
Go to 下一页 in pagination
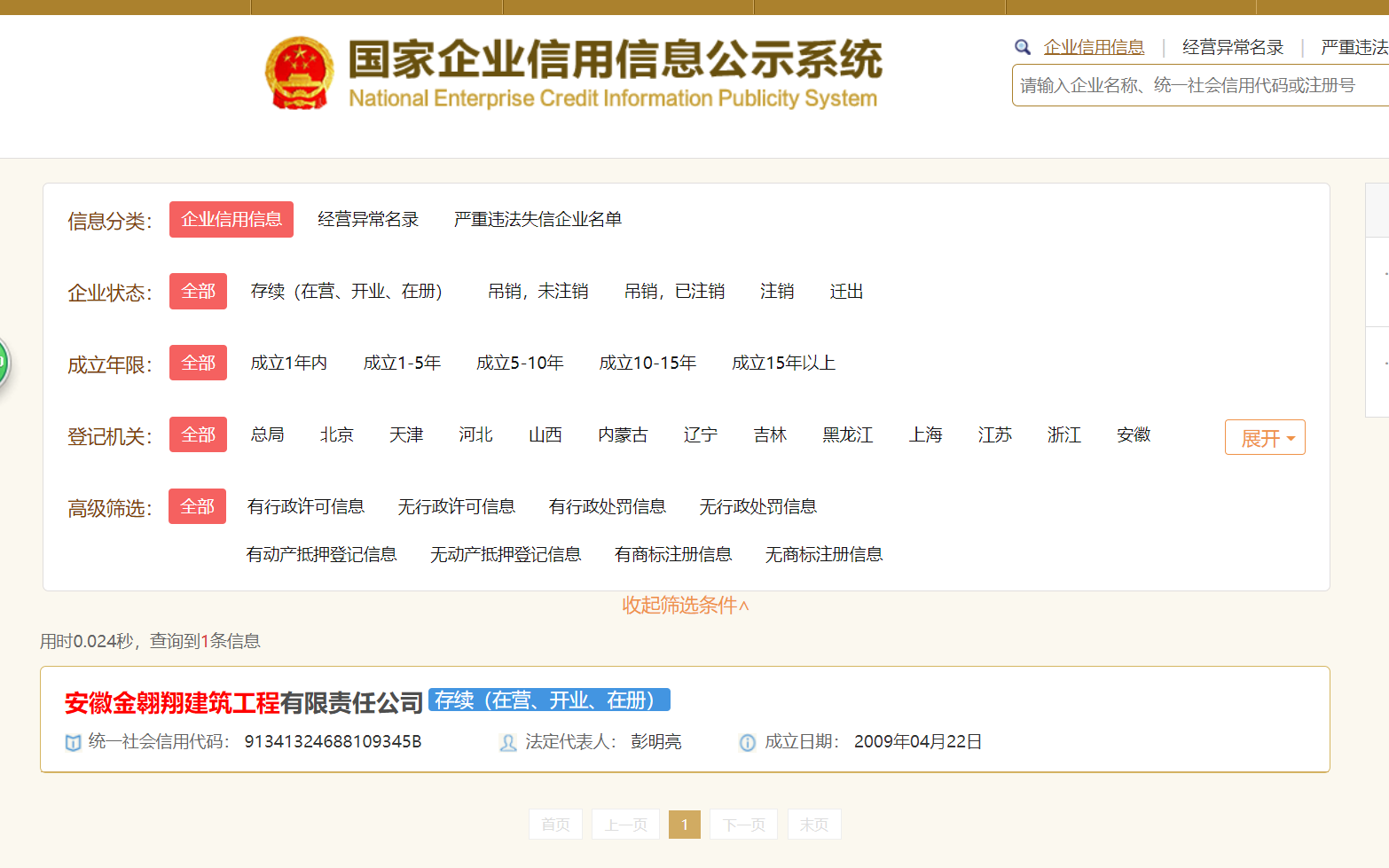coord(743,825)
